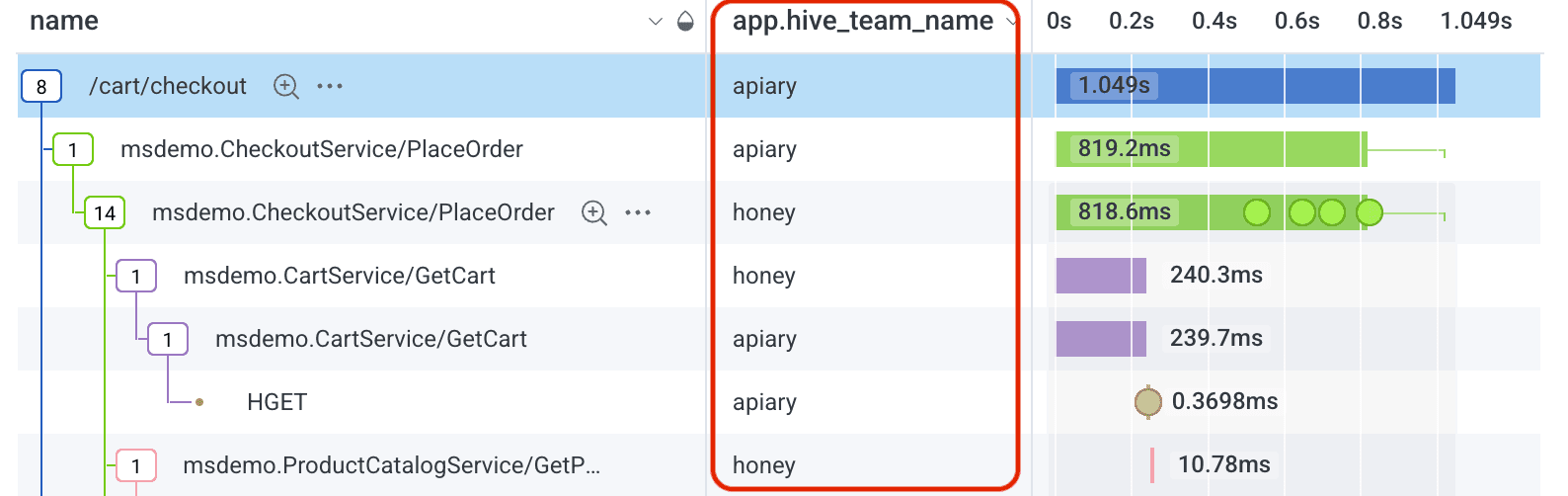This screenshot has height=496, width=1568.
Task: Click the half-filled droplet icon in name header
Action: coord(685,22)
